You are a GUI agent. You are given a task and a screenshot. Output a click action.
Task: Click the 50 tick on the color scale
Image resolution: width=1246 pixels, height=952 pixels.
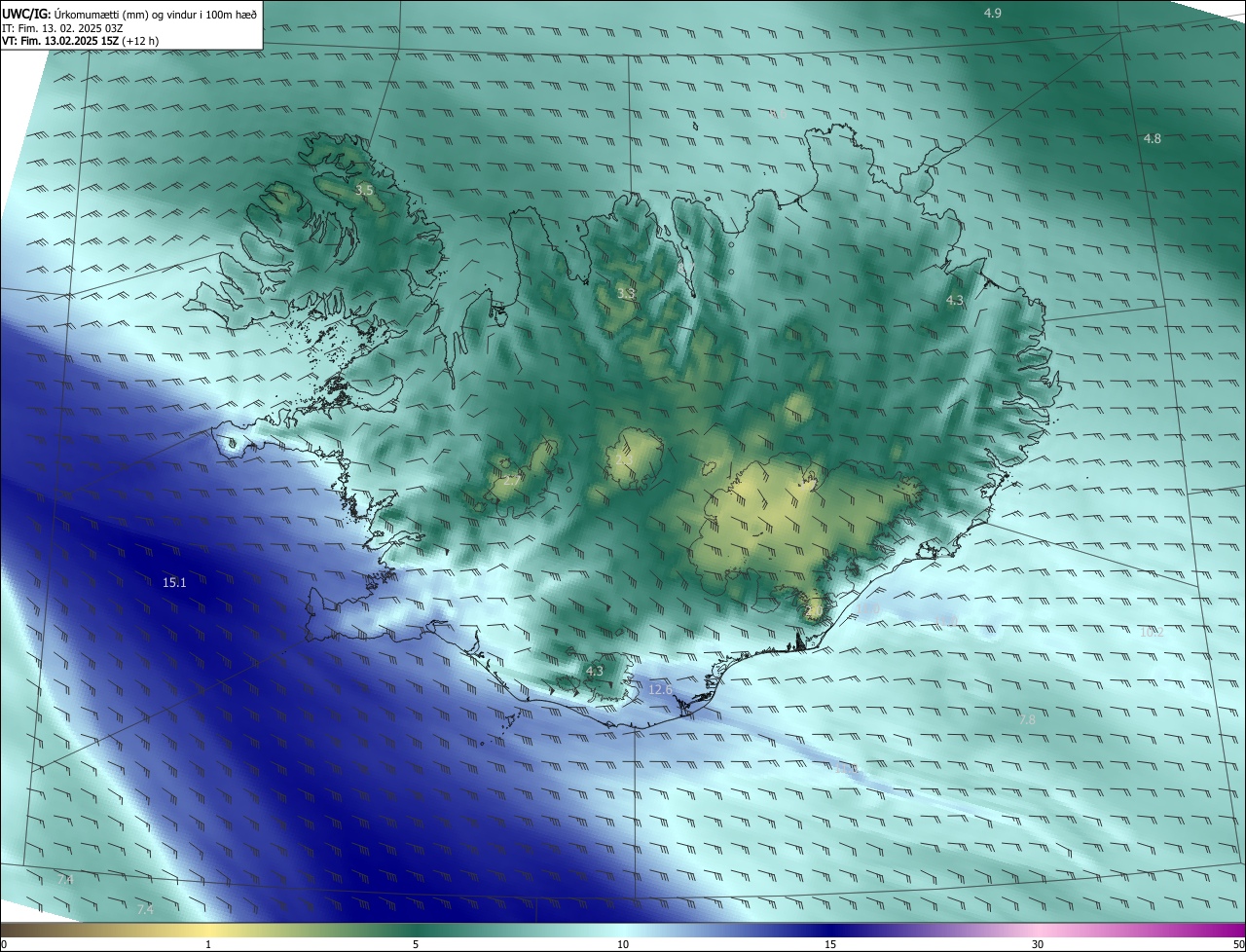(x=1238, y=944)
